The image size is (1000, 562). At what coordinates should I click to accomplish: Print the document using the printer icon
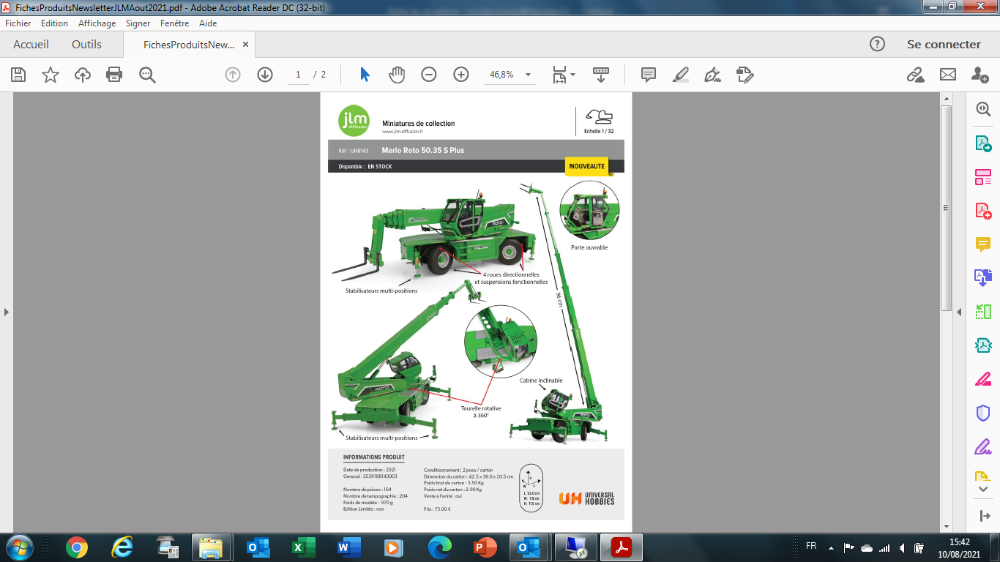coord(114,75)
